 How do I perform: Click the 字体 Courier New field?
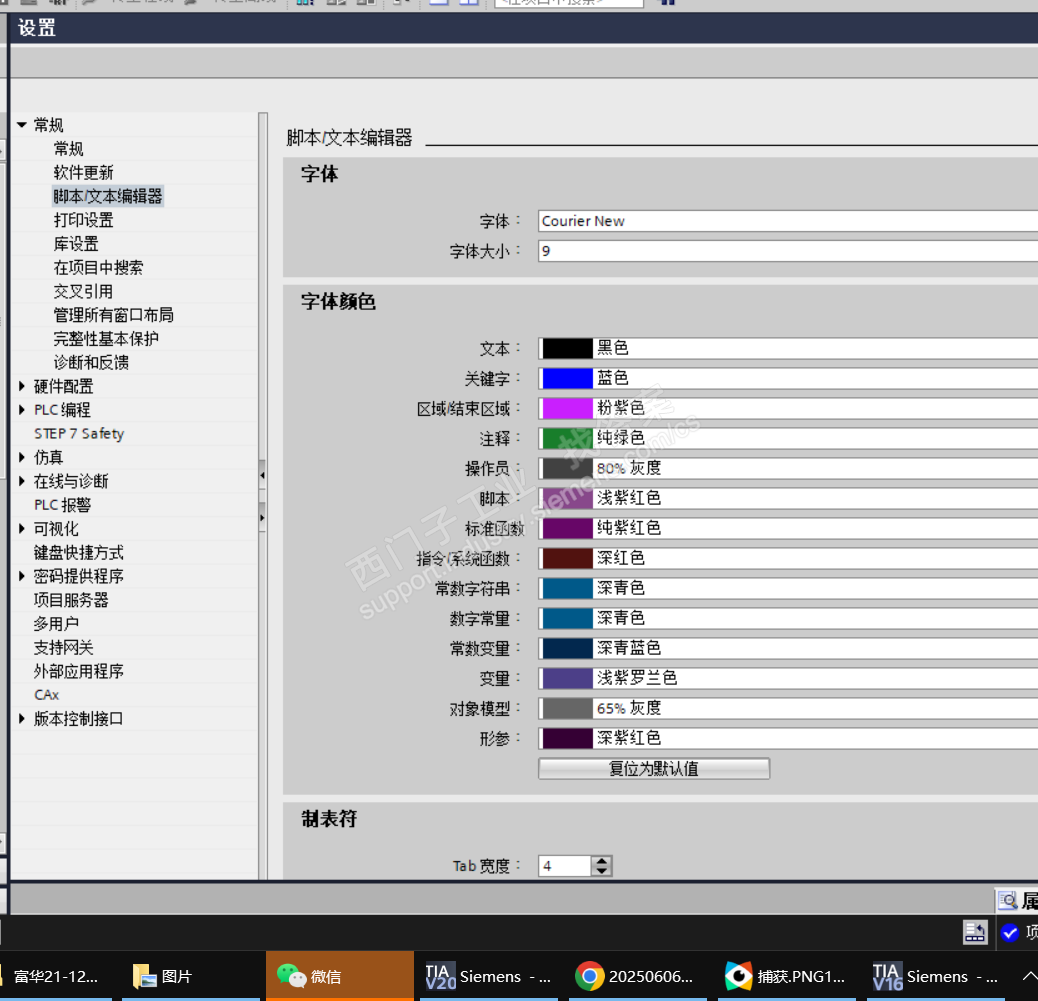(x=788, y=221)
